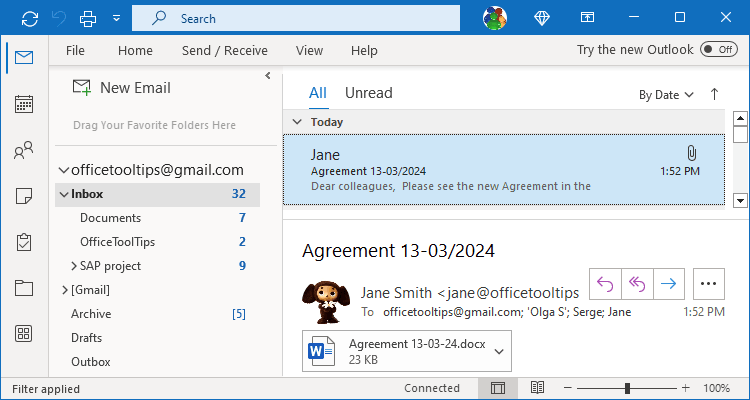Reverse sort order with the up arrow

tap(714, 94)
